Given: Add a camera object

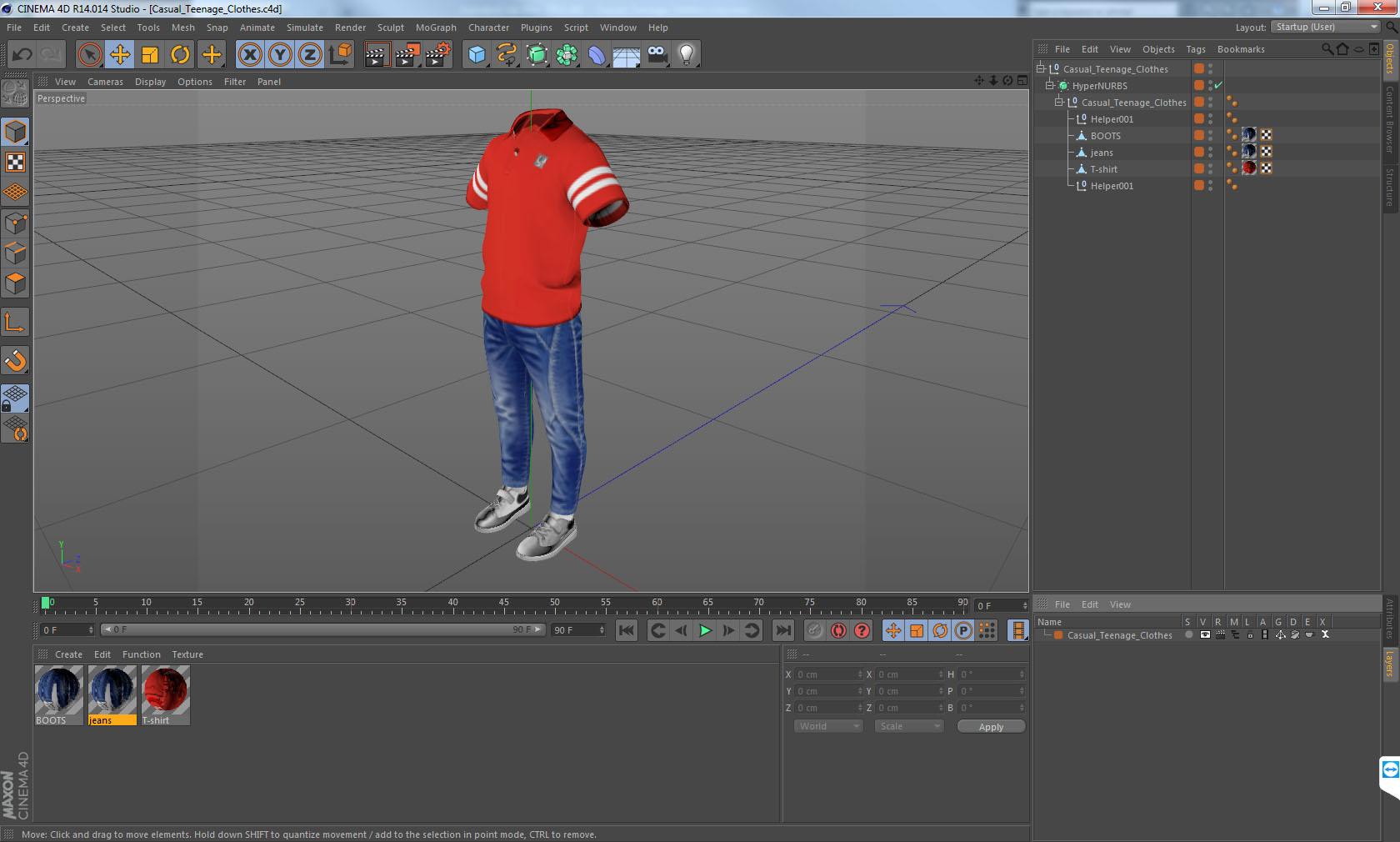Looking at the screenshot, I should [x=657, y=55].
